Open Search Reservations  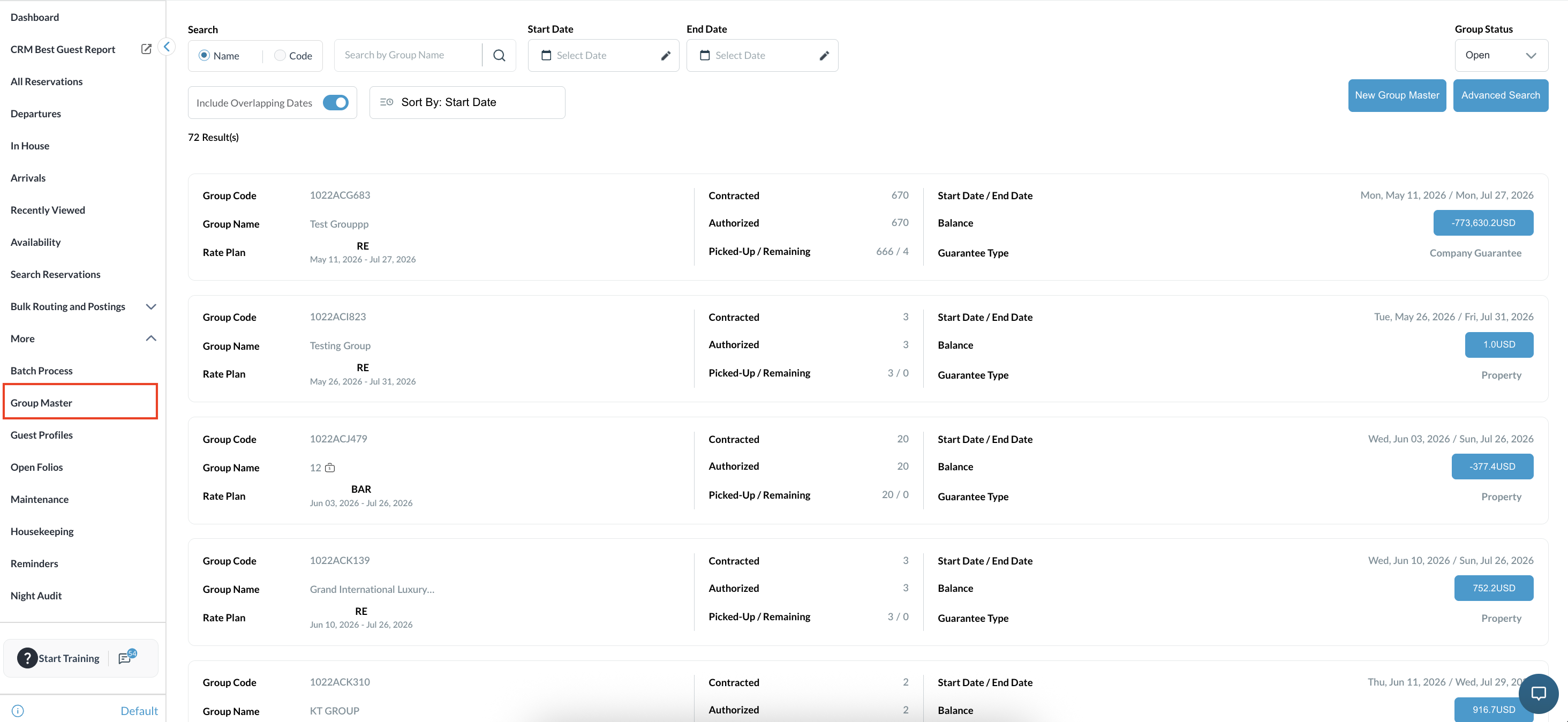(55, 274)
